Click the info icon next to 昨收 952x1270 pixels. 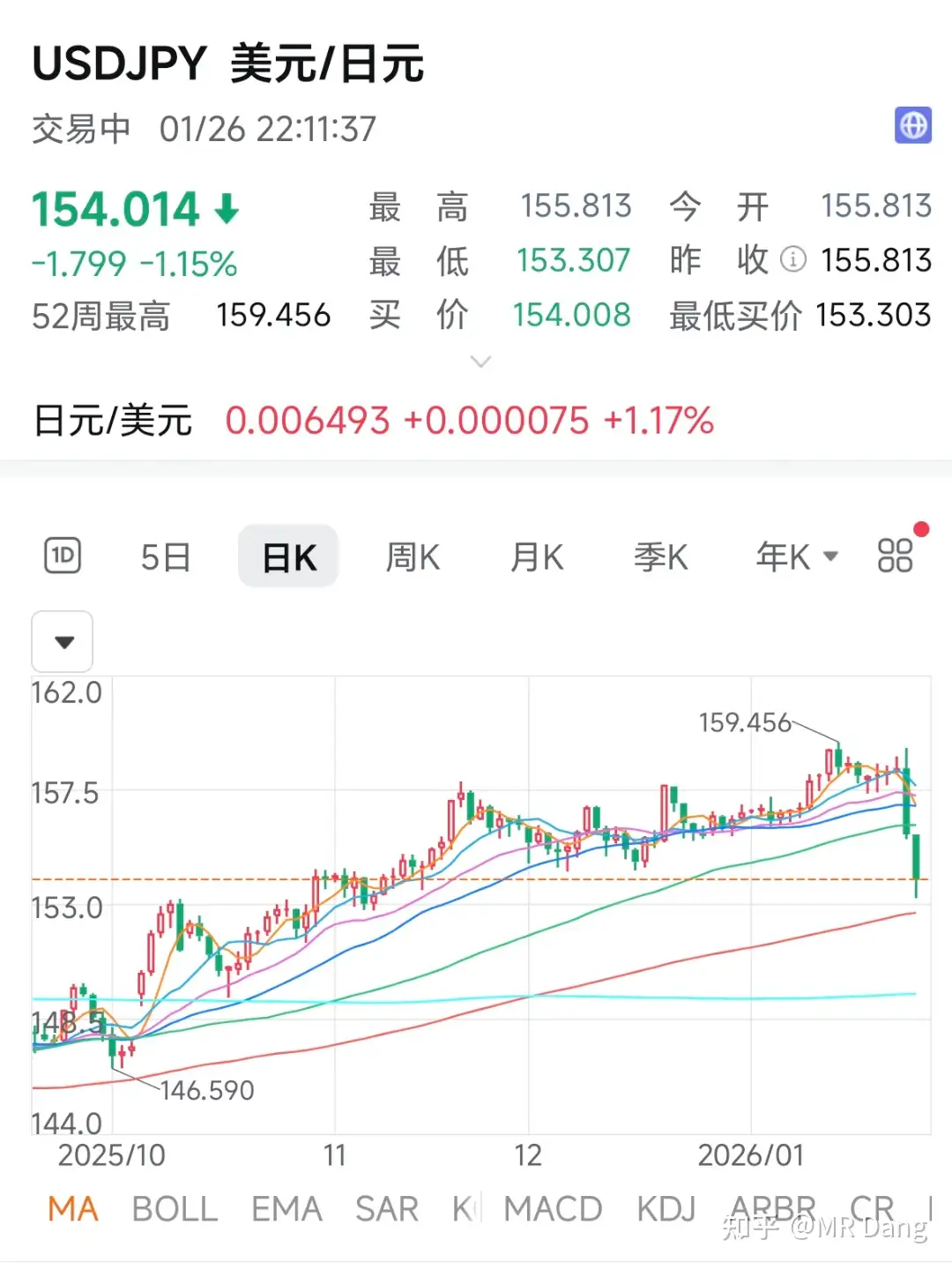point(792,260)
